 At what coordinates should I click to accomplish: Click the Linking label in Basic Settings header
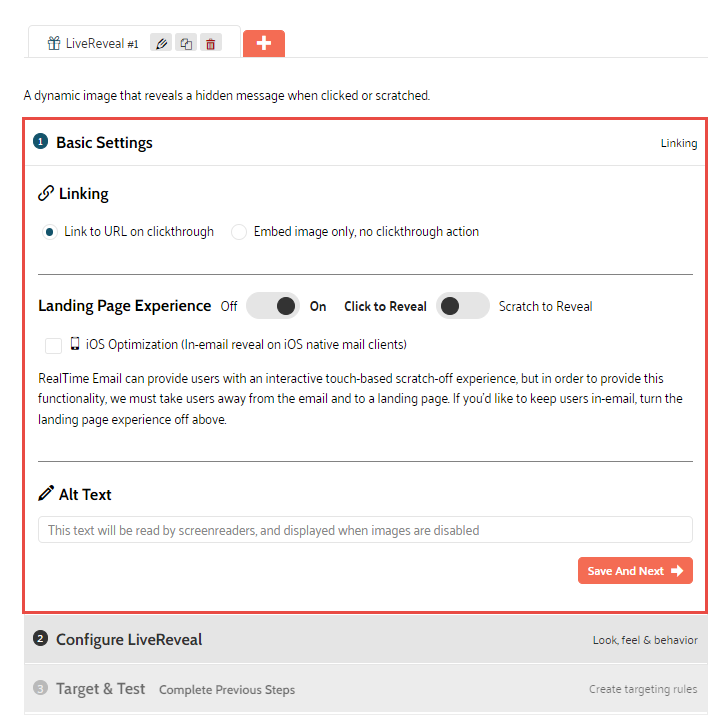pos(678,143)
